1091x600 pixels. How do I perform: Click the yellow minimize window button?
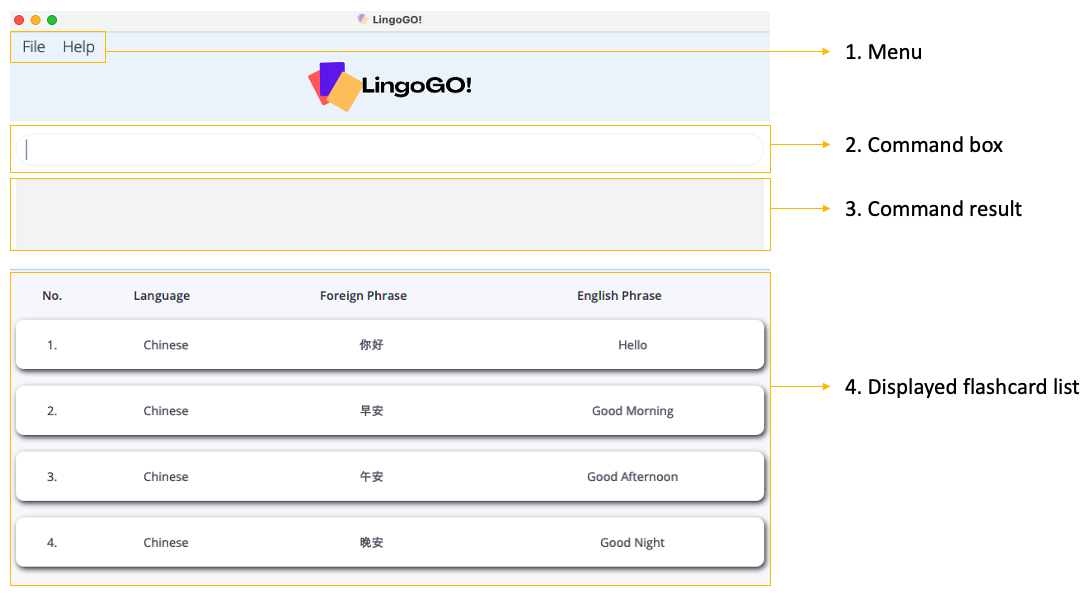click(35, 20)
